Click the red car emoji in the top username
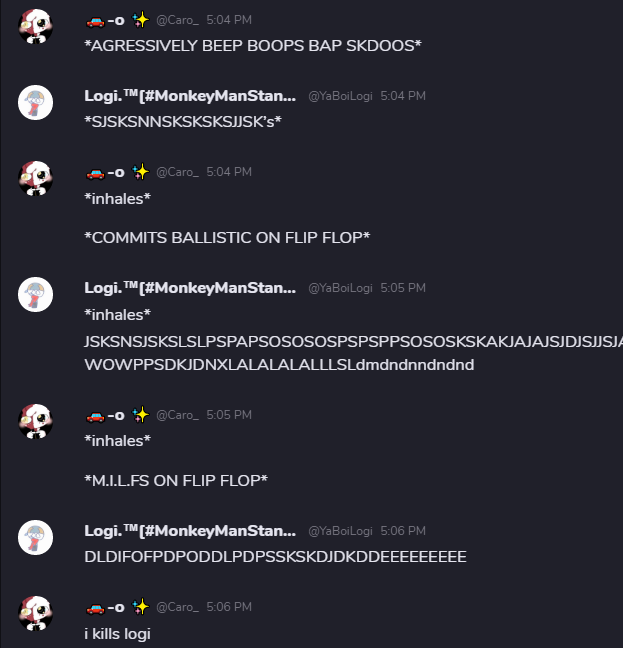Viewport: 623px width, 648px height. 95,21
